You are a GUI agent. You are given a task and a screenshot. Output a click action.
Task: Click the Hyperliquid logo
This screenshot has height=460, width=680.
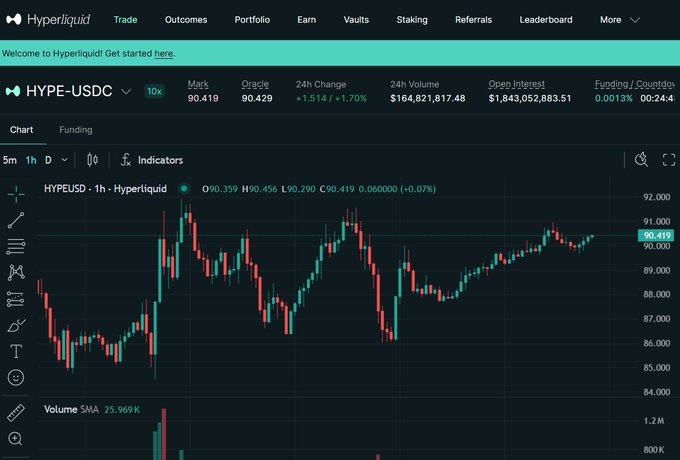pos(48,20)
